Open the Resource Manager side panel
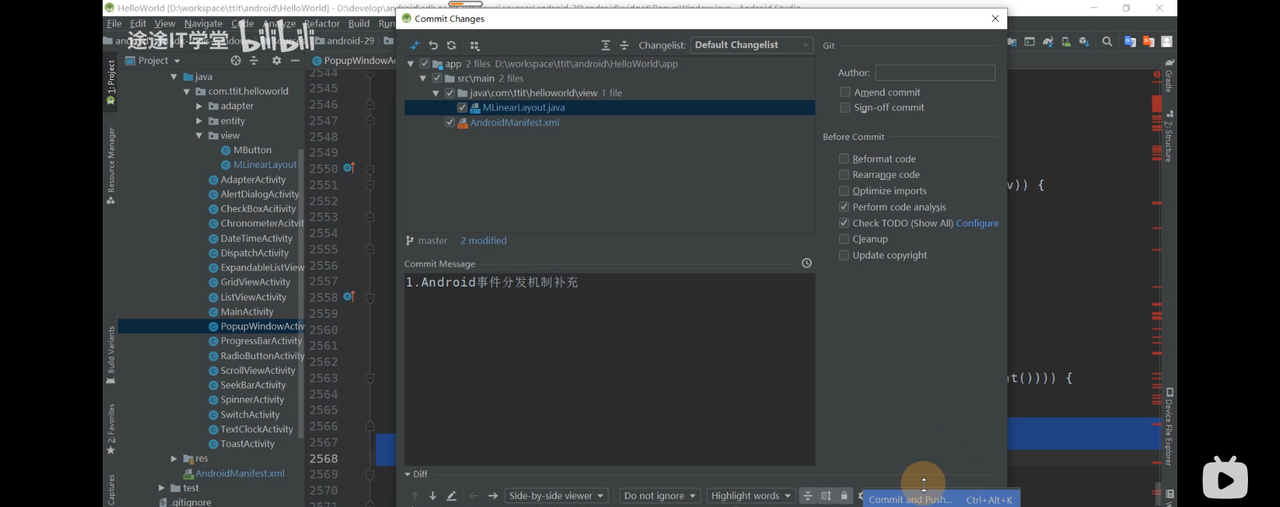The height and width of the screenshot is (507, 1280). tap(110, 166)
